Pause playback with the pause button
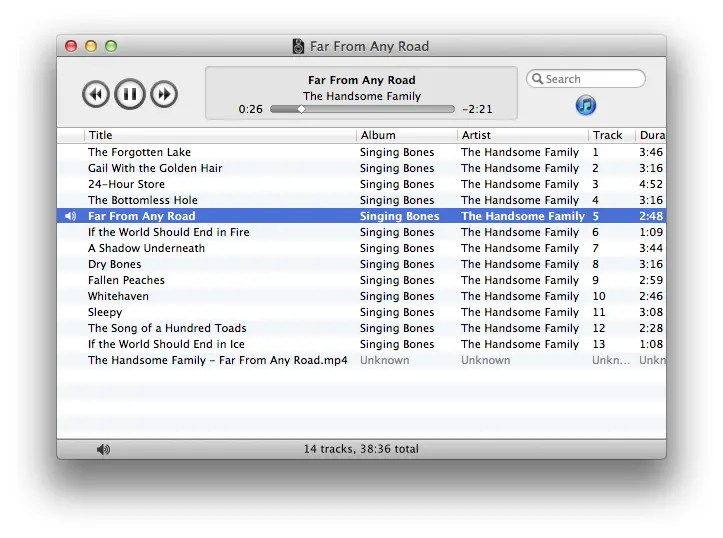The image size is (723, 538). click(130, 94)
